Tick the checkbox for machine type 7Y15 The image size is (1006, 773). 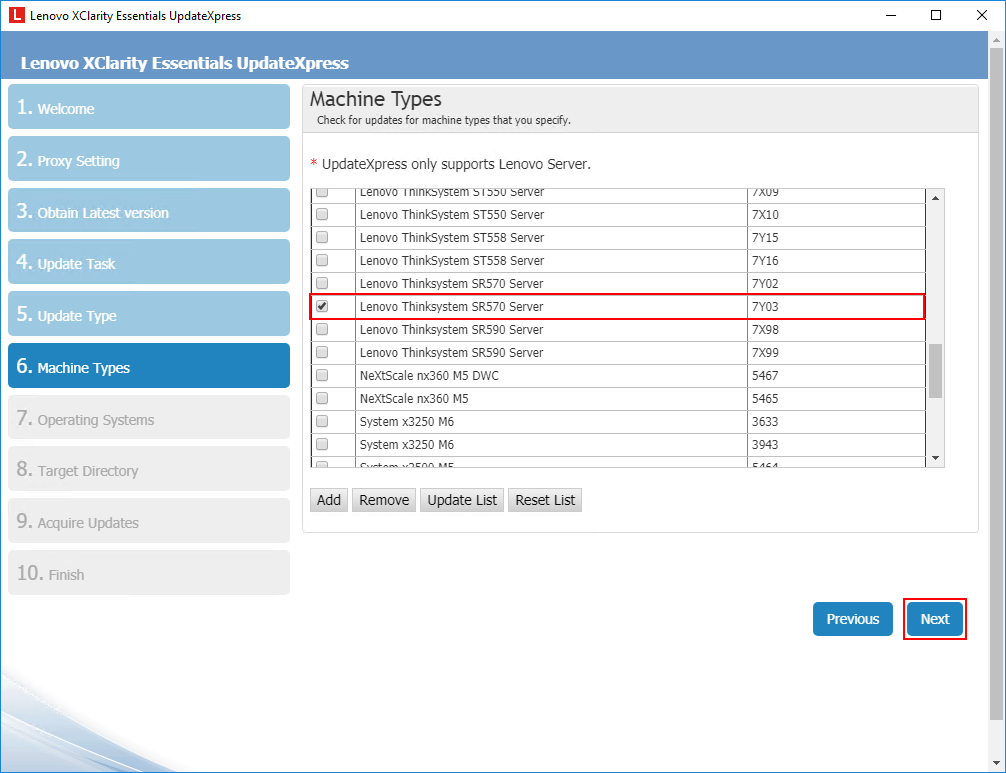click(x=322, y=237)
